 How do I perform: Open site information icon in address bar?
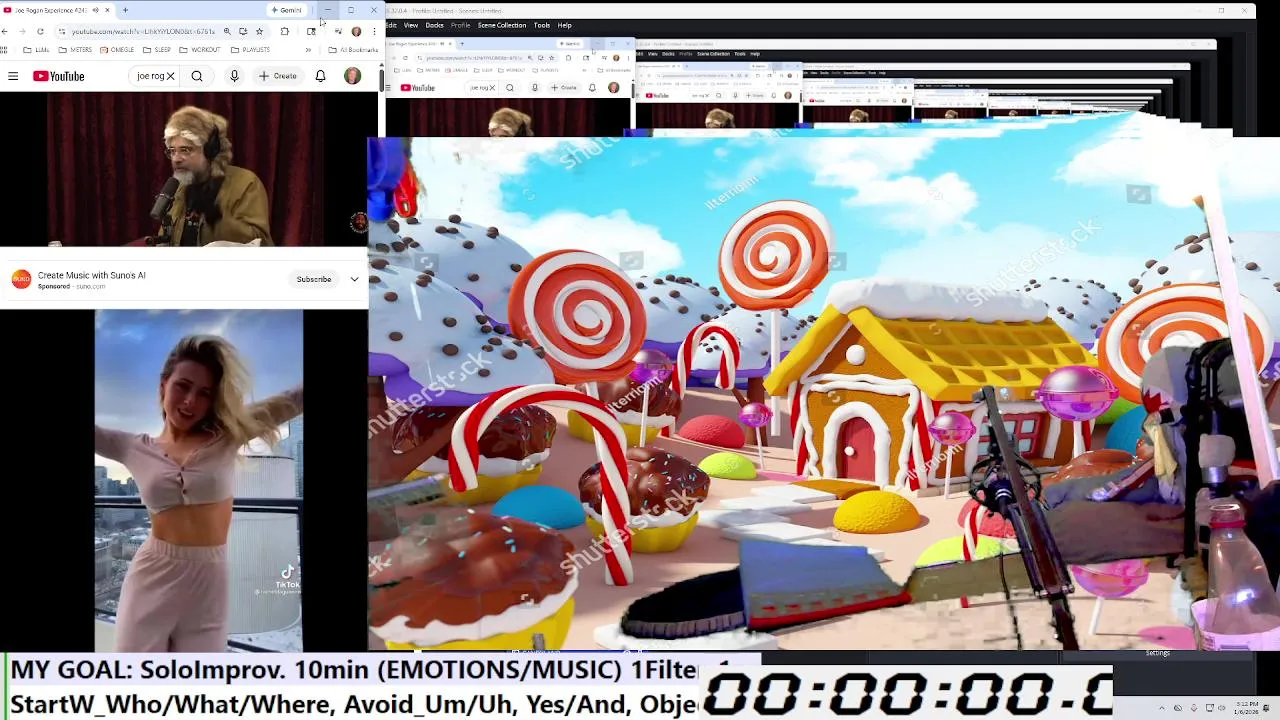pyautogui.click(x=60, y=31)
